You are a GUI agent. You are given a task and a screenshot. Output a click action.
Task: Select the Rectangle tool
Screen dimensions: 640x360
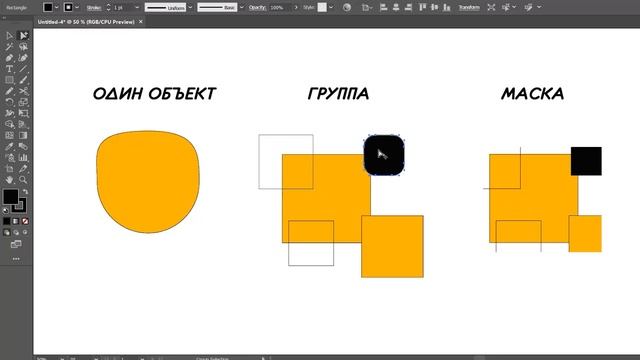pyautogui.click(x=9, y=80)
